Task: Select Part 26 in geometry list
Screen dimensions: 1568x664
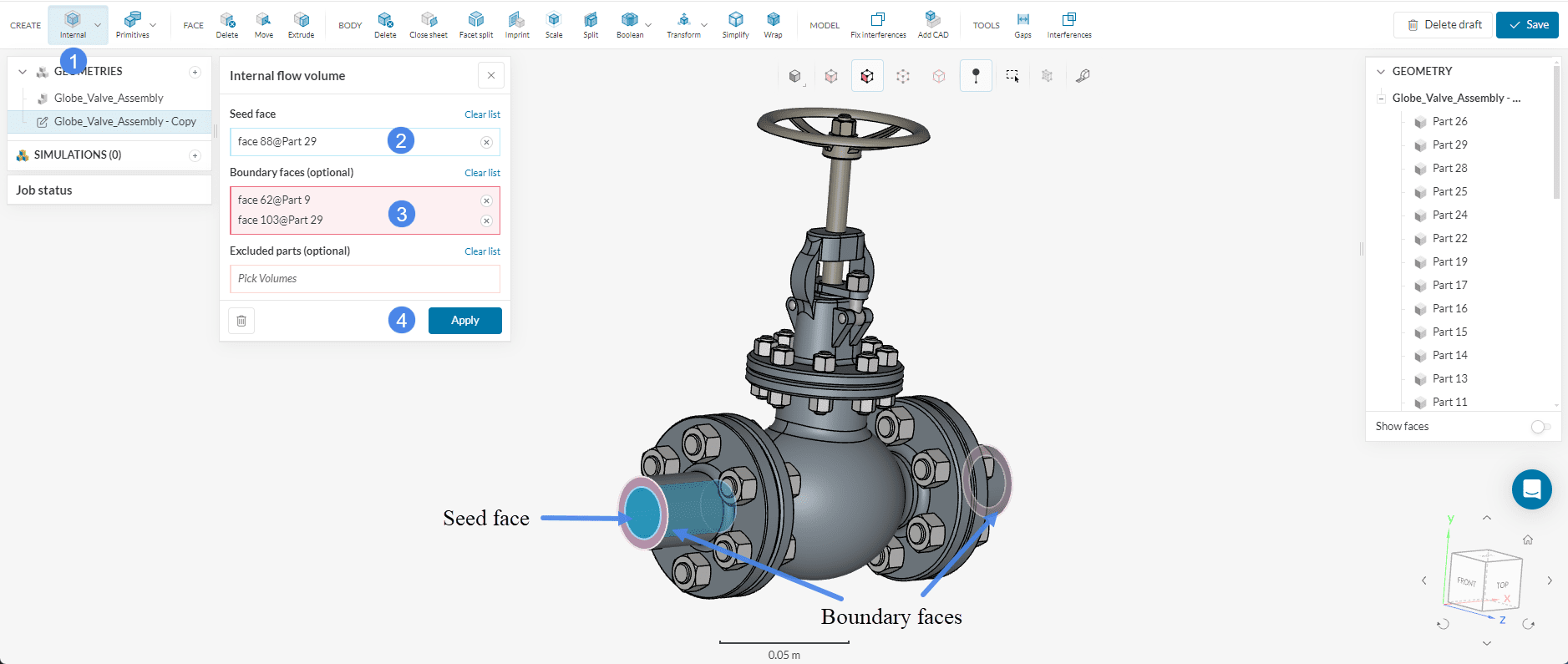Action: pos(1449,122)
